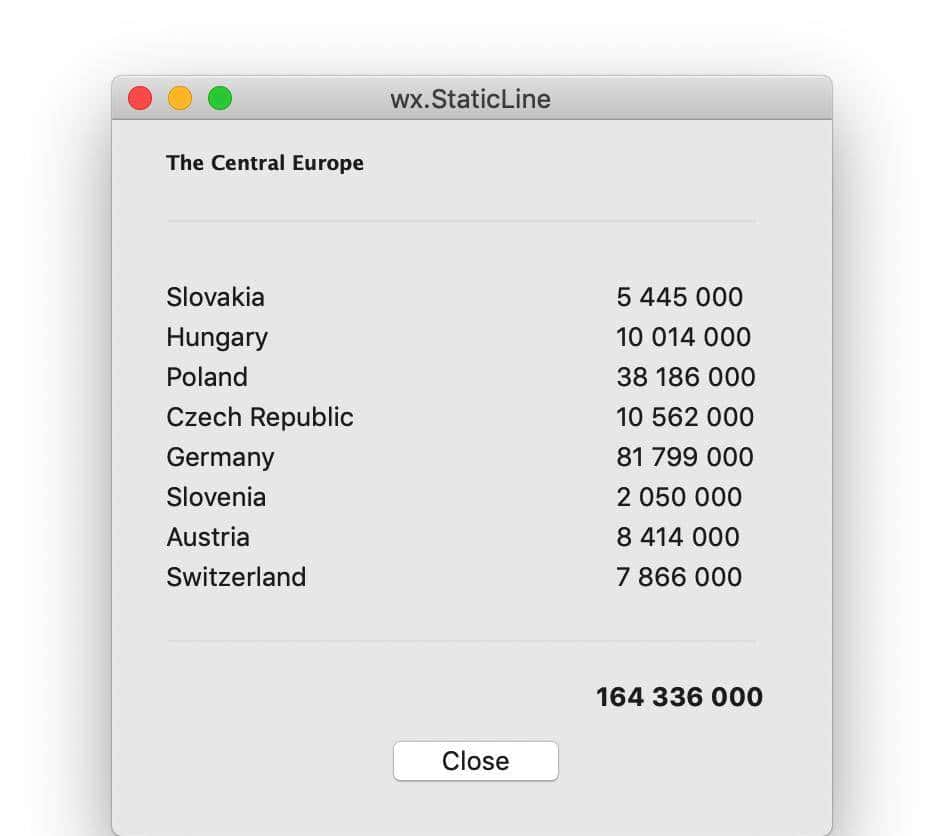Click Slovakia's population 5 445 000
The height and width of the screenshot is (836, 944).
[x=680, y=297]
